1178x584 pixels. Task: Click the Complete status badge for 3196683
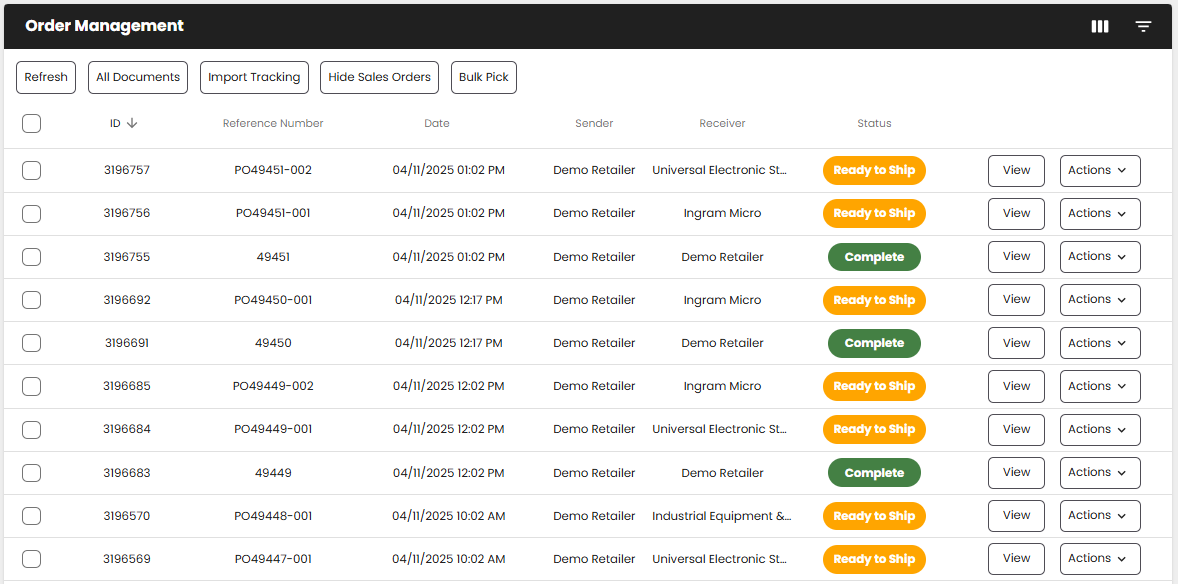[x=874, y=473]
